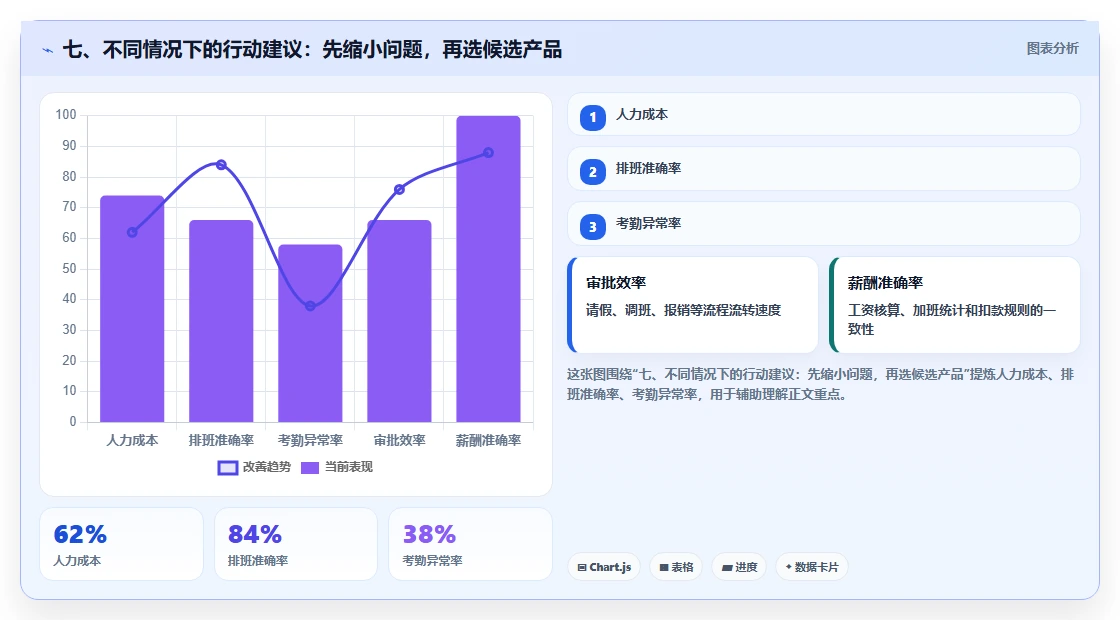
Task: Click the 100 y-axis value
Action: tap(66, 115)
